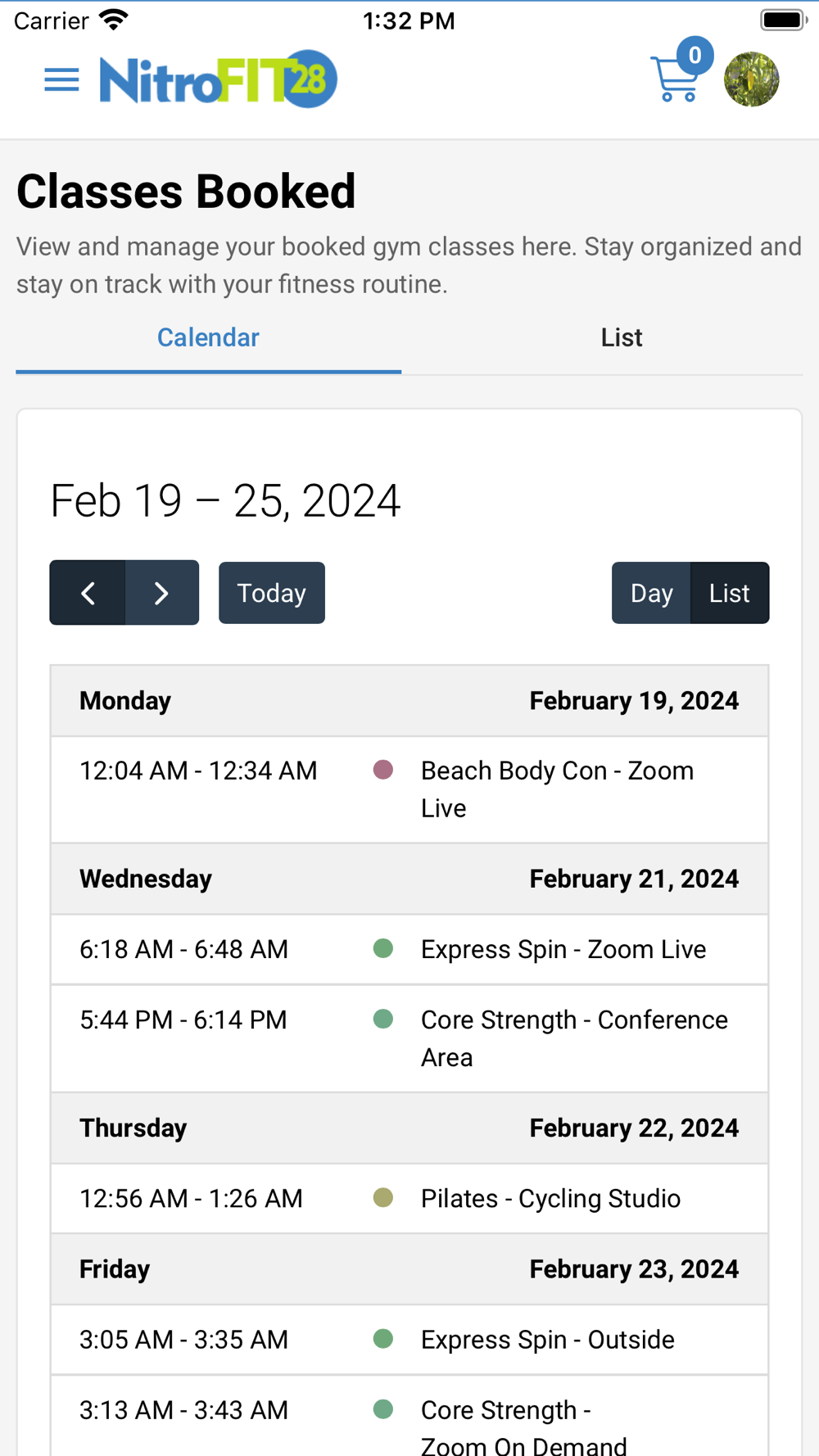This screenshot has width=819, height=1456.
Task: Click the cart item count badge
Action: click(x=695, y=56)
